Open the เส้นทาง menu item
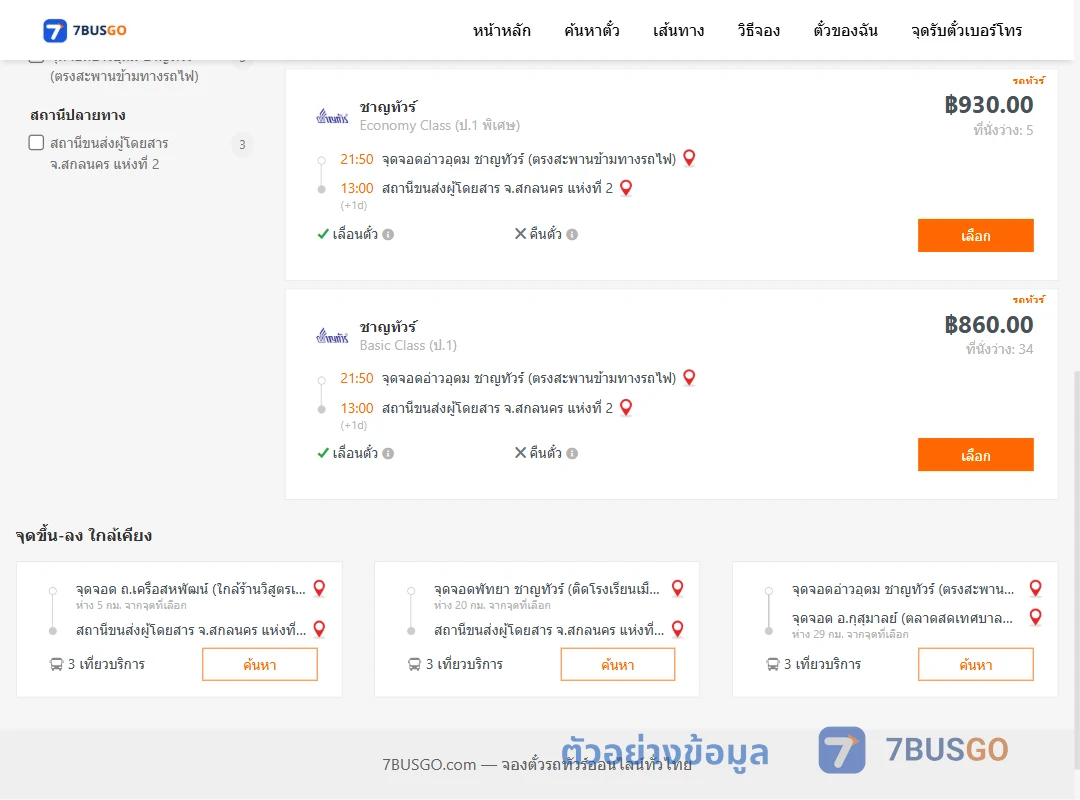1080x800 pixels. coord(678,30)
